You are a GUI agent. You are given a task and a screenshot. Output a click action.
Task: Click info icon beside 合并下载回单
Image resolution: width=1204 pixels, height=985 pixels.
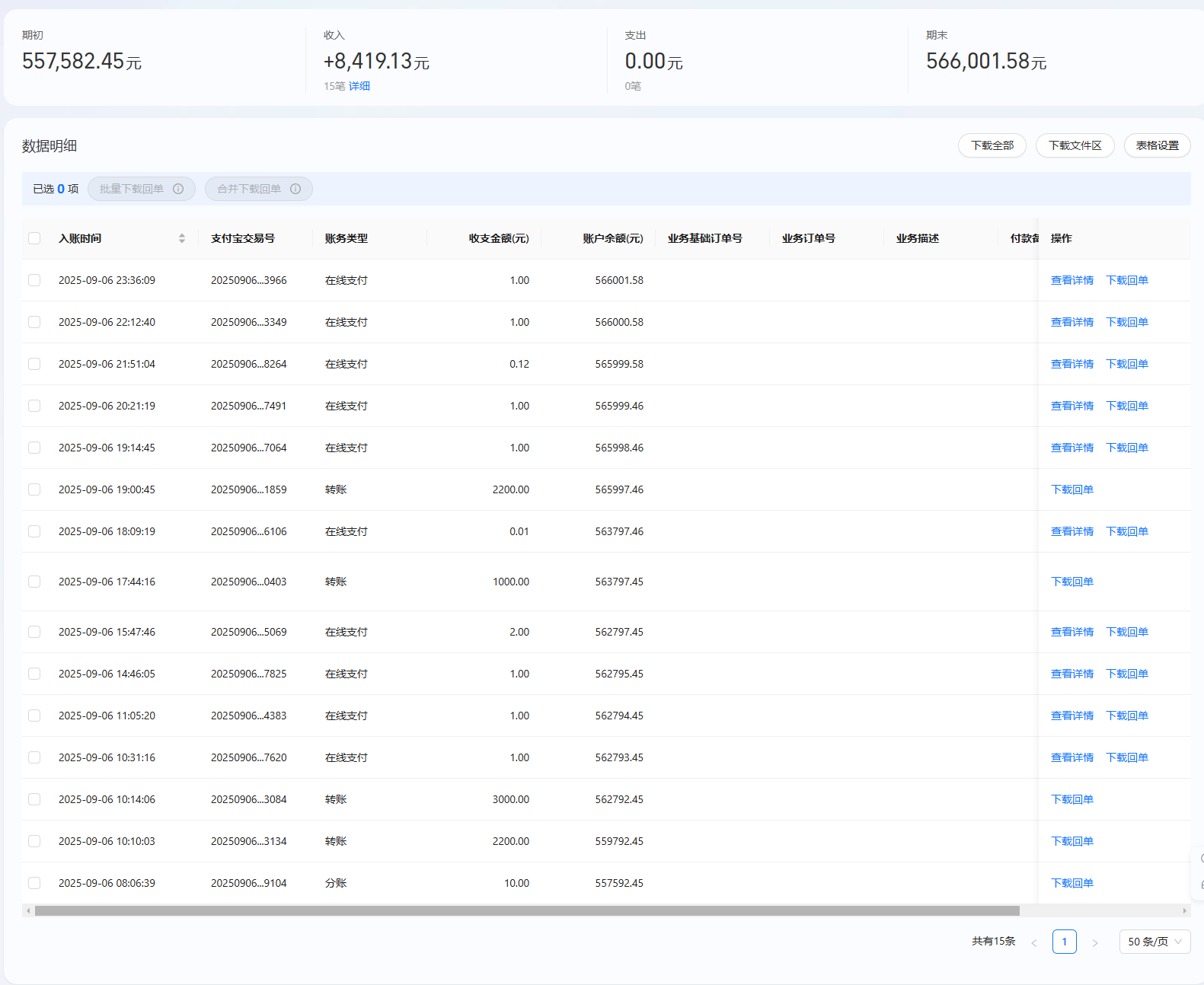pos(295,189)
